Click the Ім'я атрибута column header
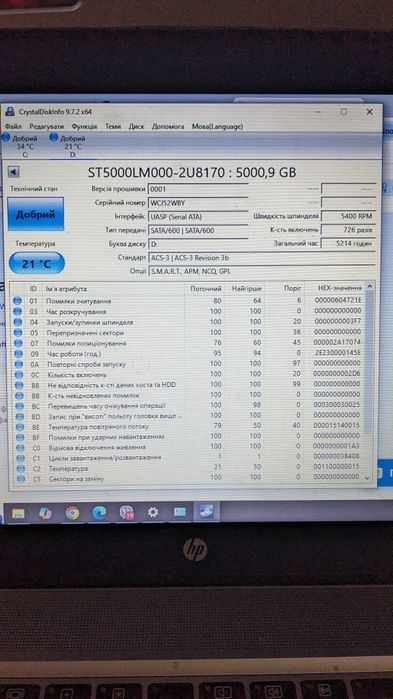Image resolution: width=393 pixels, height=699 pixels. [x=67, y=289]
